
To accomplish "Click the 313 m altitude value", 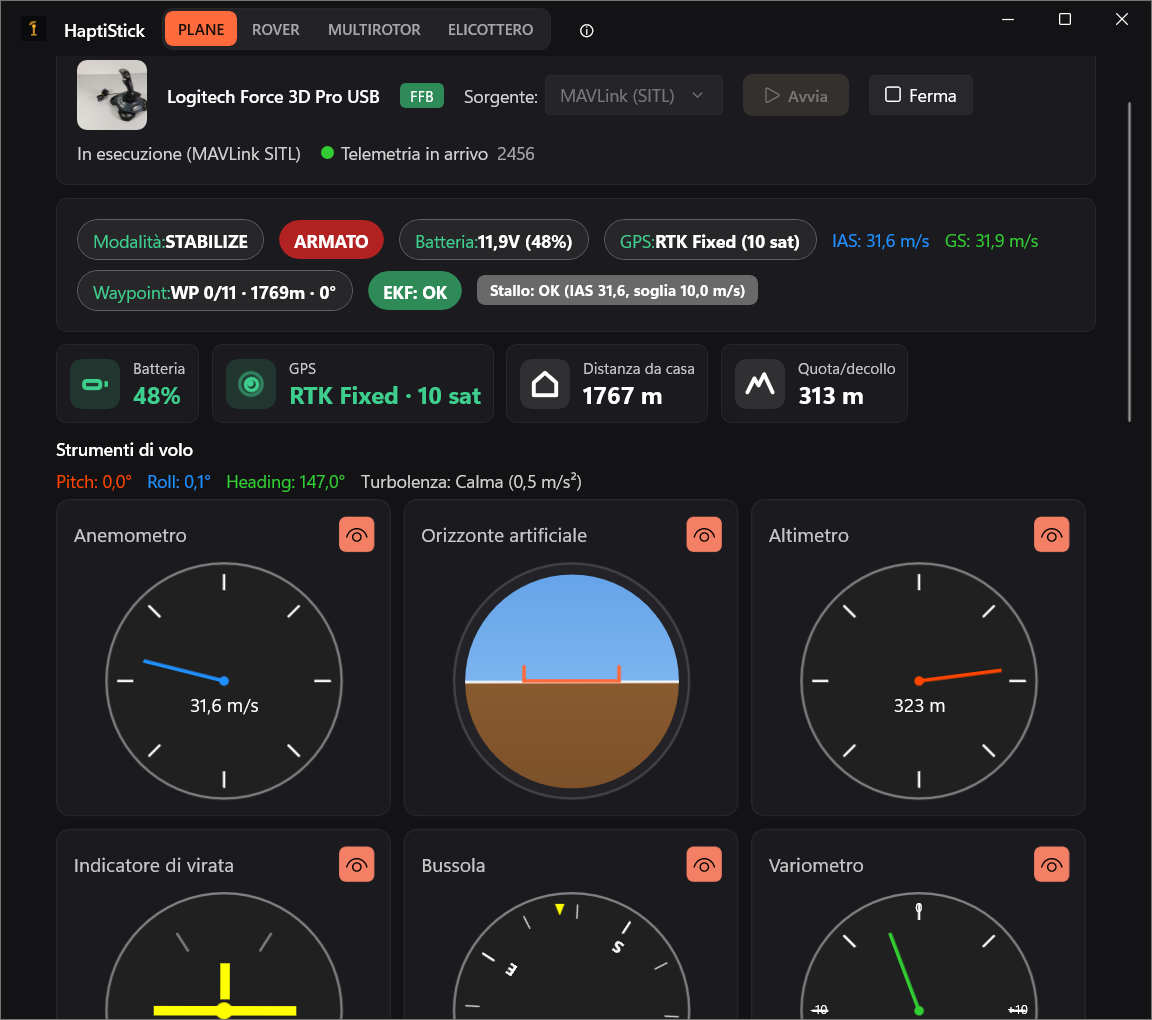I will (831, 396).
